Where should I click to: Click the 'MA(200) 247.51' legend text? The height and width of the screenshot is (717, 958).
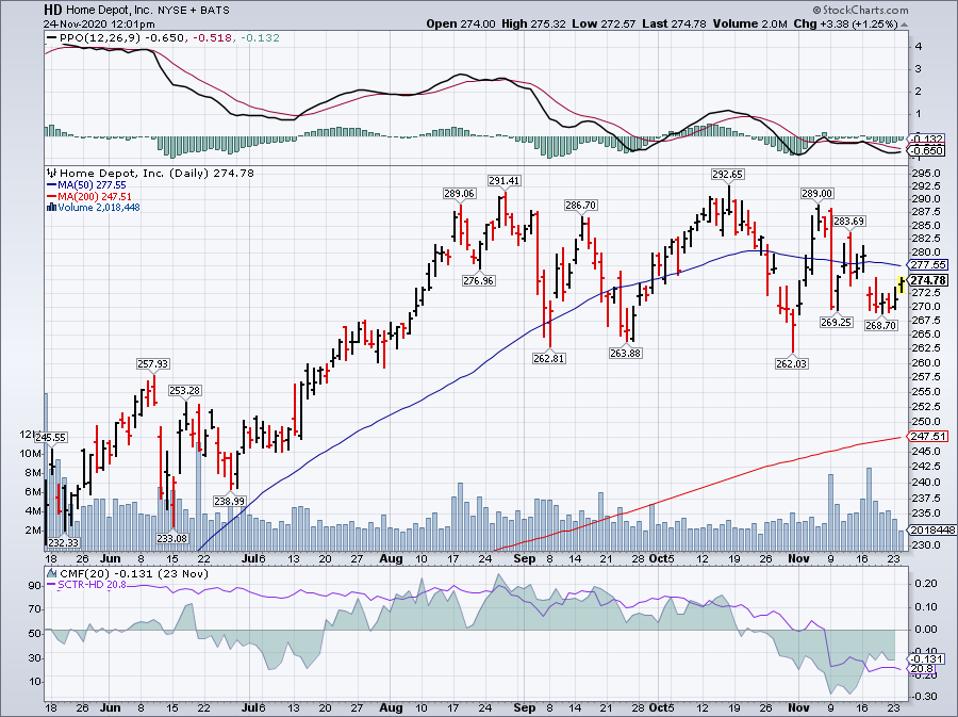point(94,197)
